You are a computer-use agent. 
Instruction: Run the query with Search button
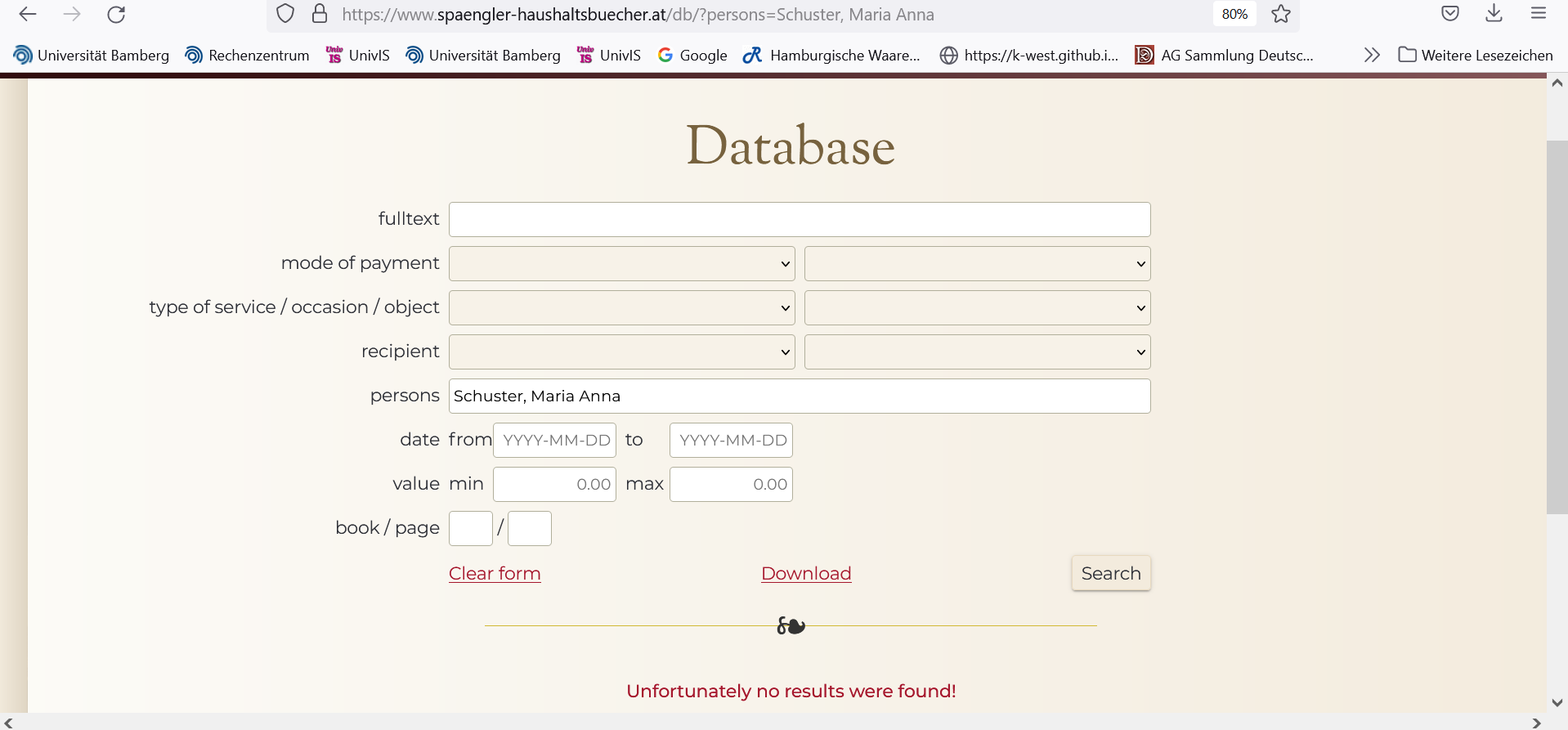click(1111, 573)
